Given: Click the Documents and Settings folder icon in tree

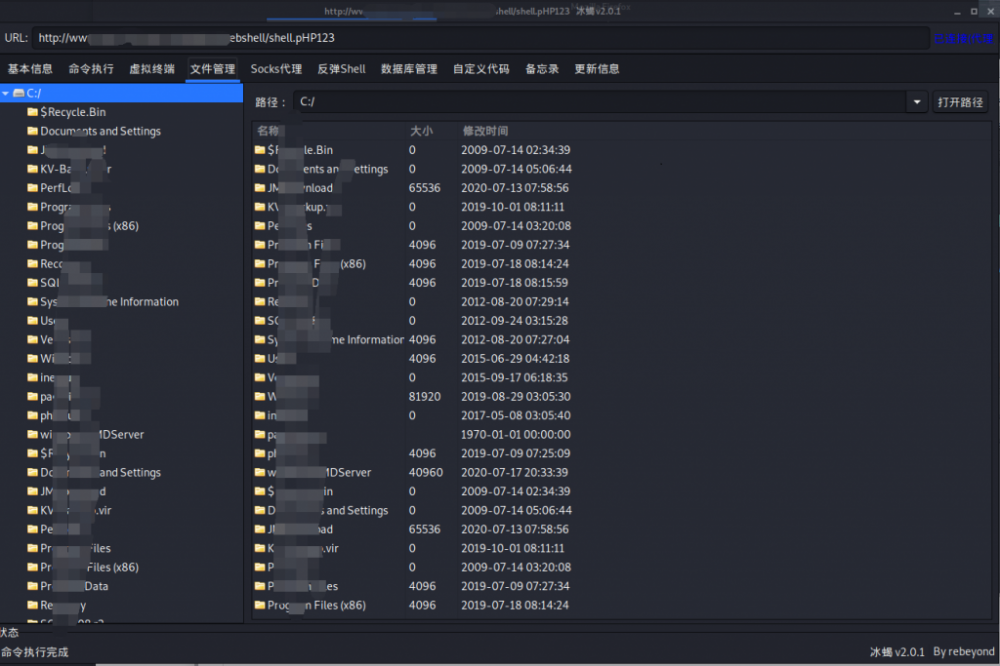Looking at the screenshot, I should (30, 130).
